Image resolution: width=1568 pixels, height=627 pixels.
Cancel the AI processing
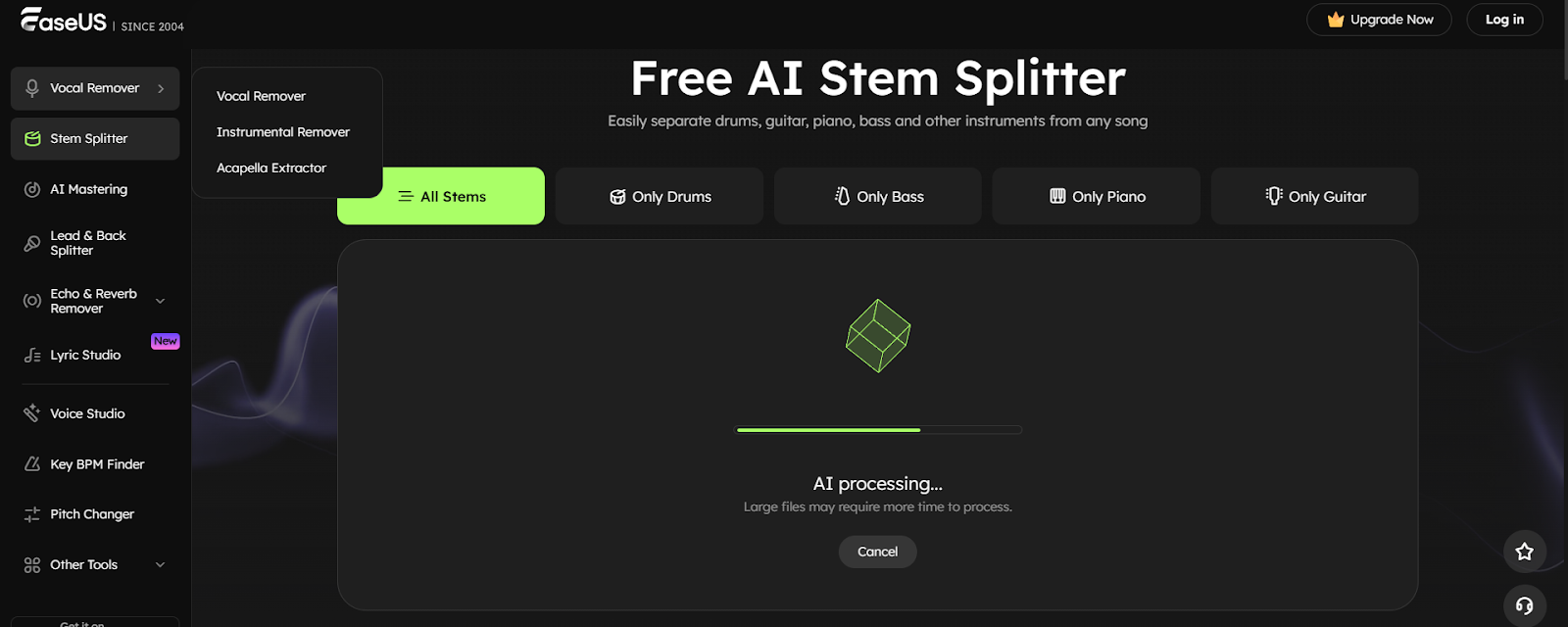click(x=877, y=552)
